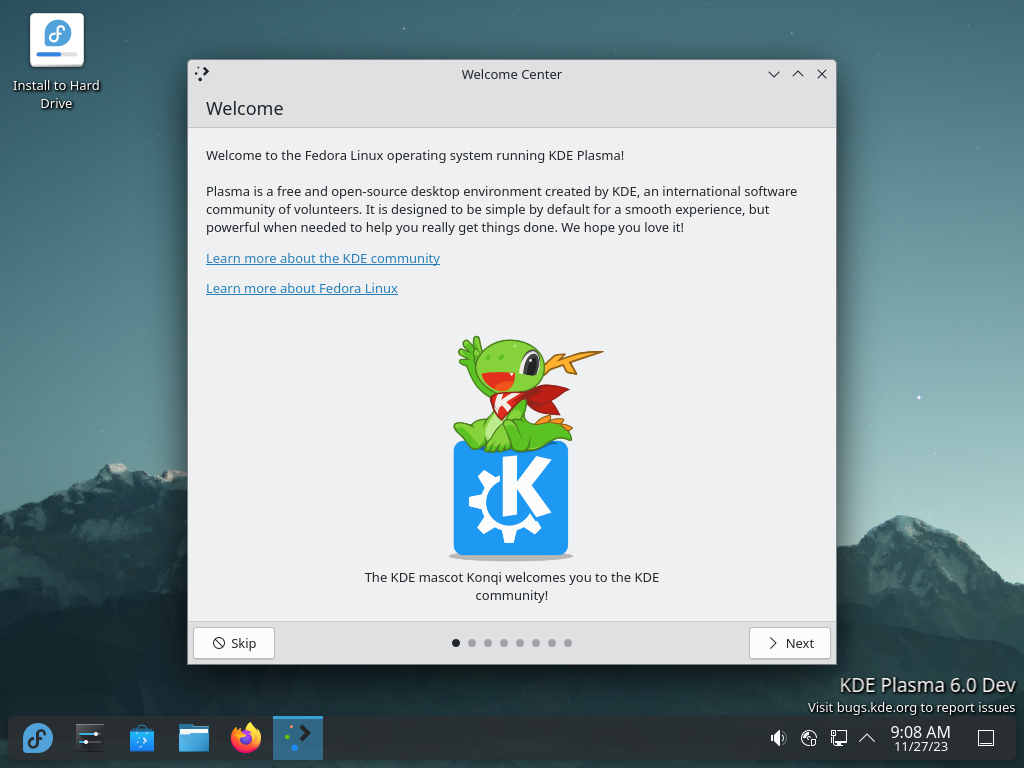
Task: Open the Fedora application launcher menu
Action: click(38, 738)
